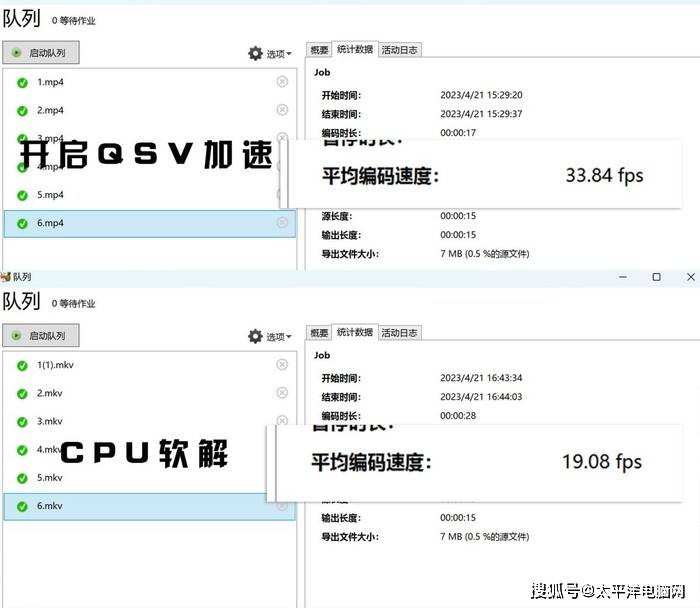
Task: Remove 1(1).mkv from the queue
Action: [x=282, y=365]
